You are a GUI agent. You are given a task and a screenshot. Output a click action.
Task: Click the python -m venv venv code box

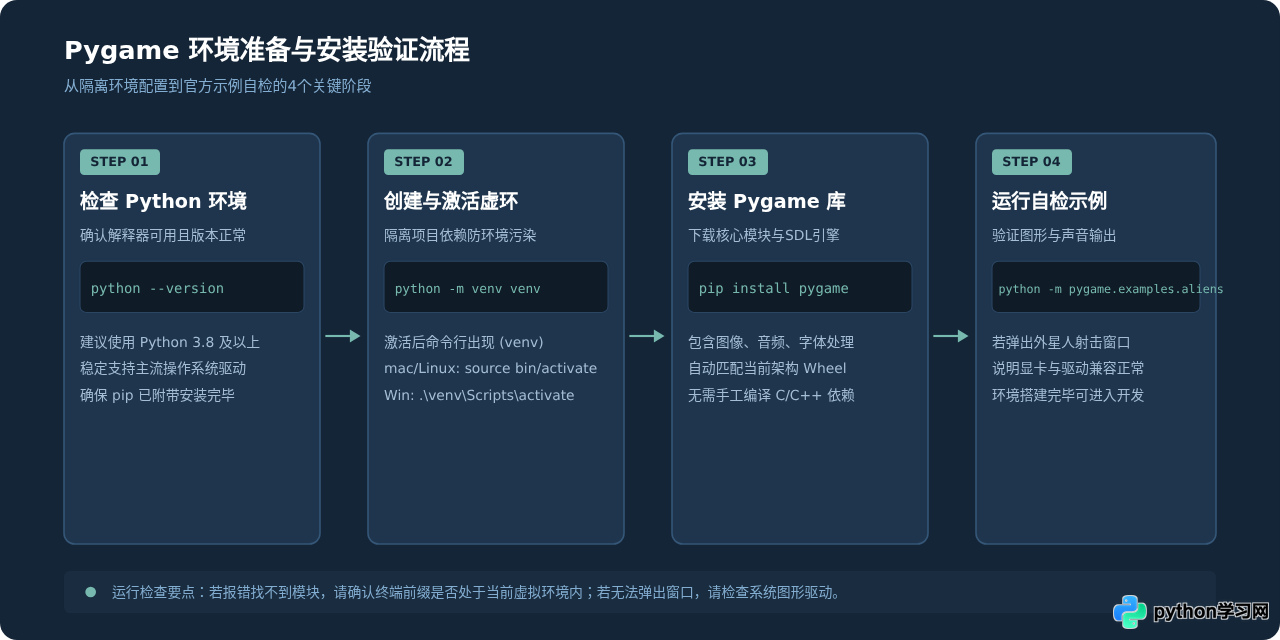click(496, 287)
